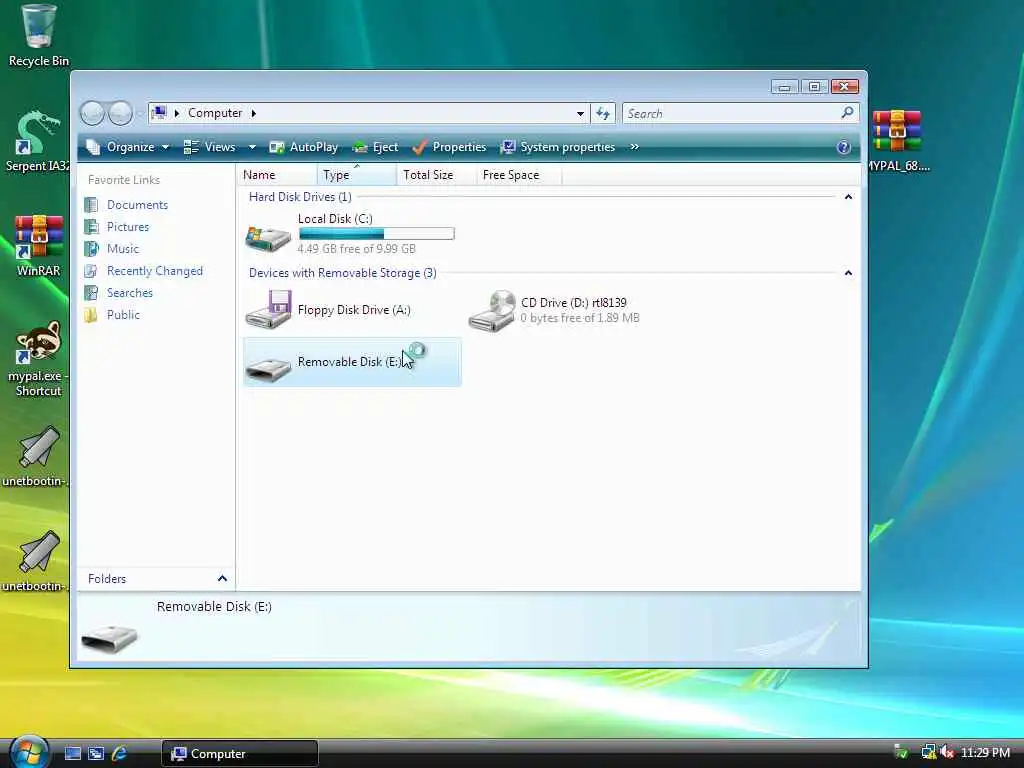The image size is (1024, 768).
Task: Click the Forward navigation arrow button
Action: click(120, 114)
